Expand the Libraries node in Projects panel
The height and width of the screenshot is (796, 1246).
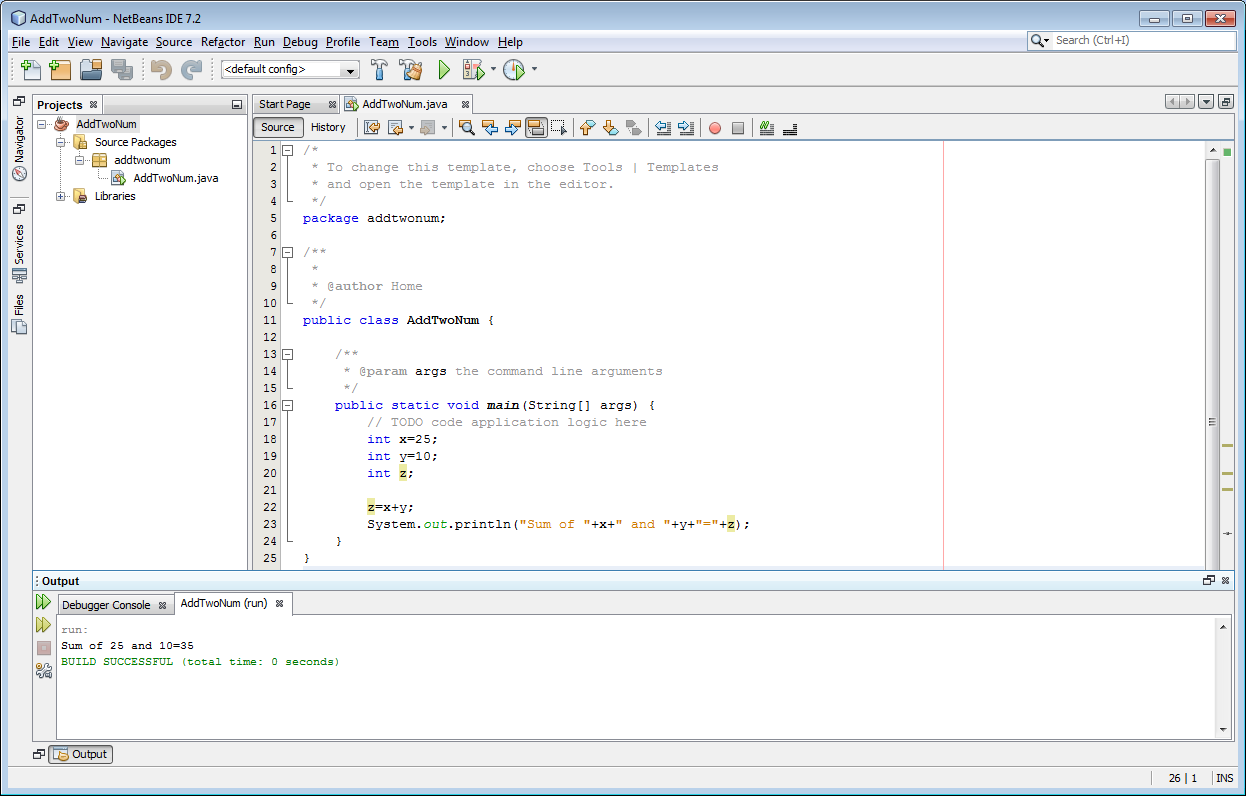[x=60, y=196]
